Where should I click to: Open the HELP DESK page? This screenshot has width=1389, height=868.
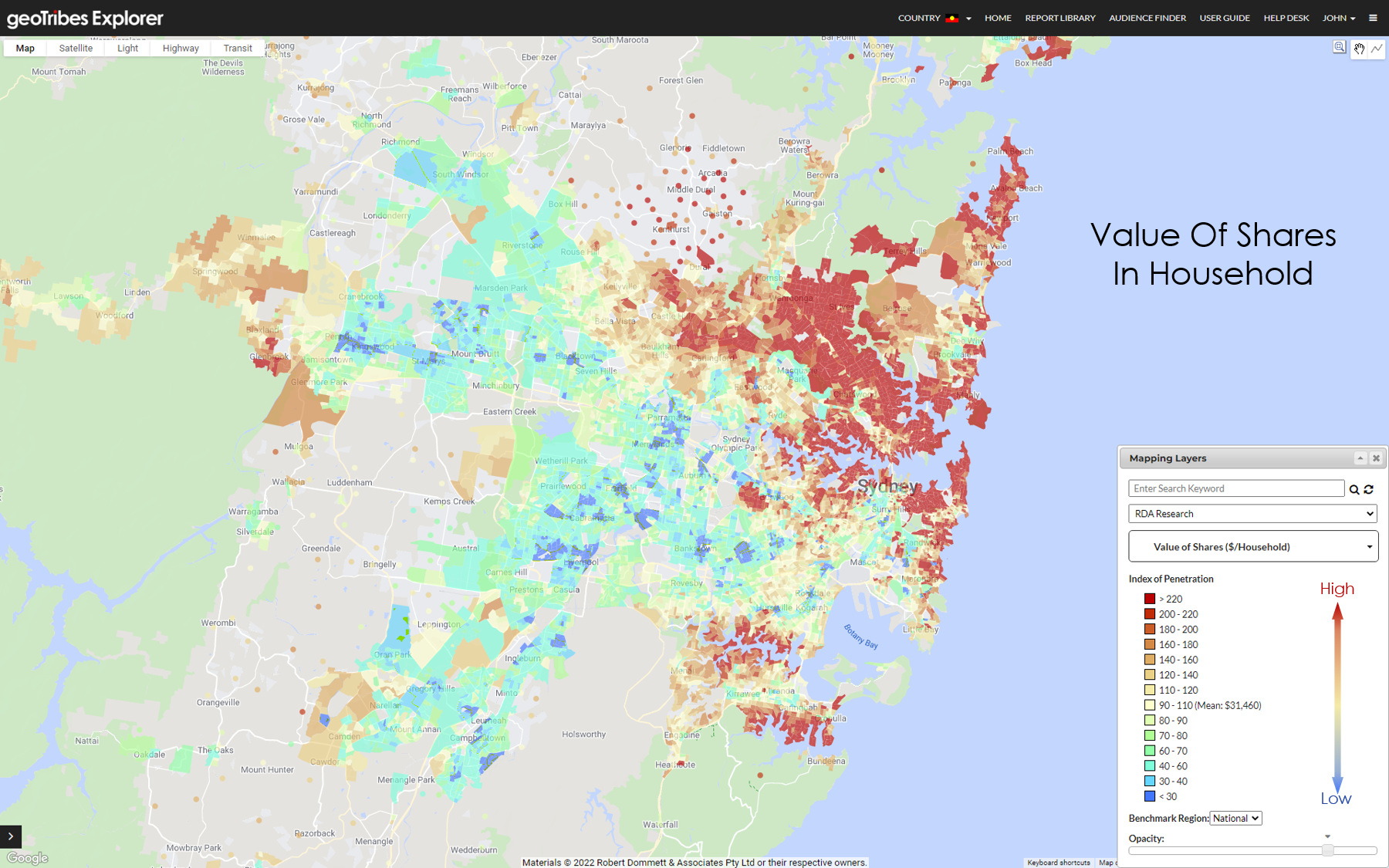coord(1286,18)
